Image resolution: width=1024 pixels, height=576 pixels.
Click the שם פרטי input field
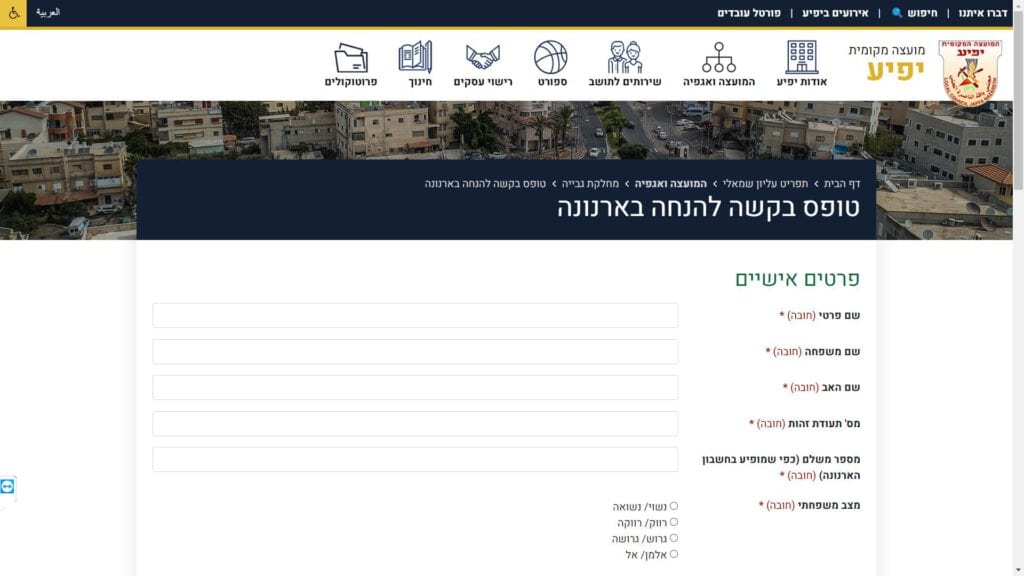click(x=415, y=316)
